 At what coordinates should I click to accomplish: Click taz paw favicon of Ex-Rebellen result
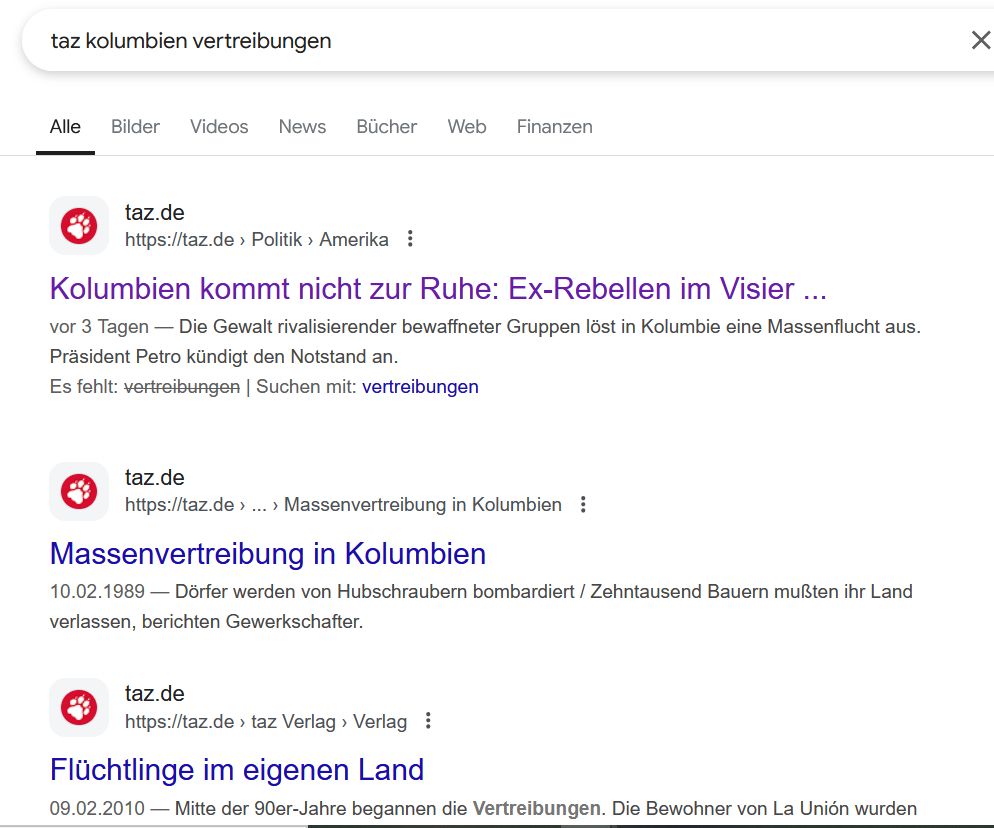(79, 226)
